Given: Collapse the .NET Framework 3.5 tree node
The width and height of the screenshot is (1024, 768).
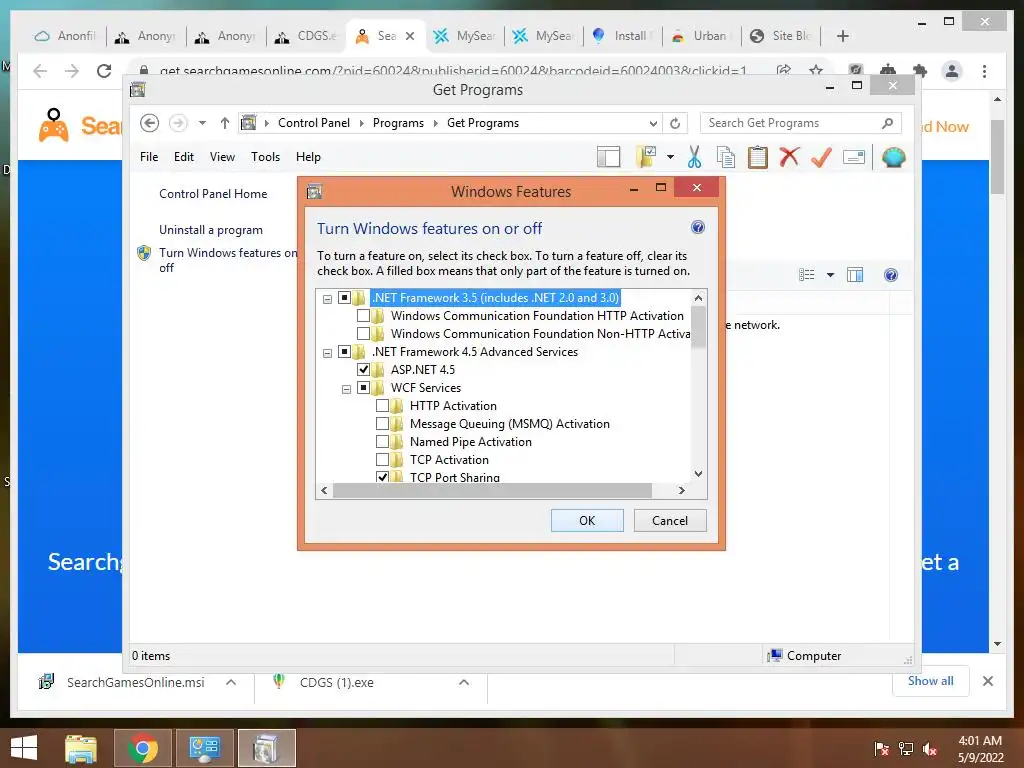Looking at the screenshot, I should tap(327, 299).
